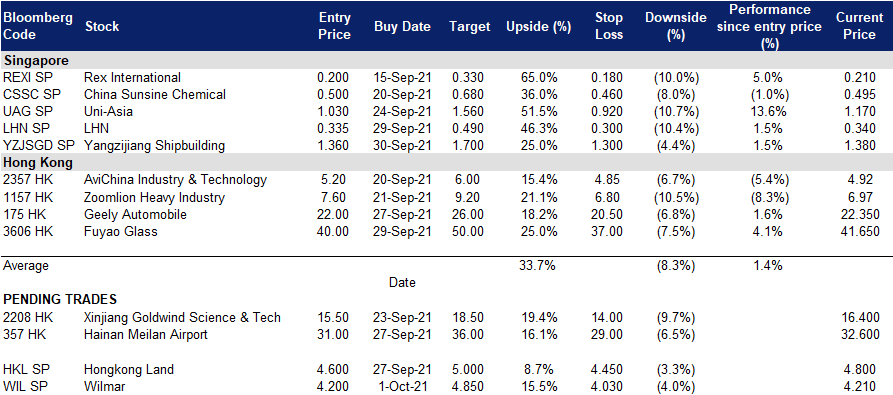Image resolution: width=893 pixels, height=395 pixels.
Task: Click Geely Automobile current price 22.350
Action: click(858, 215)
